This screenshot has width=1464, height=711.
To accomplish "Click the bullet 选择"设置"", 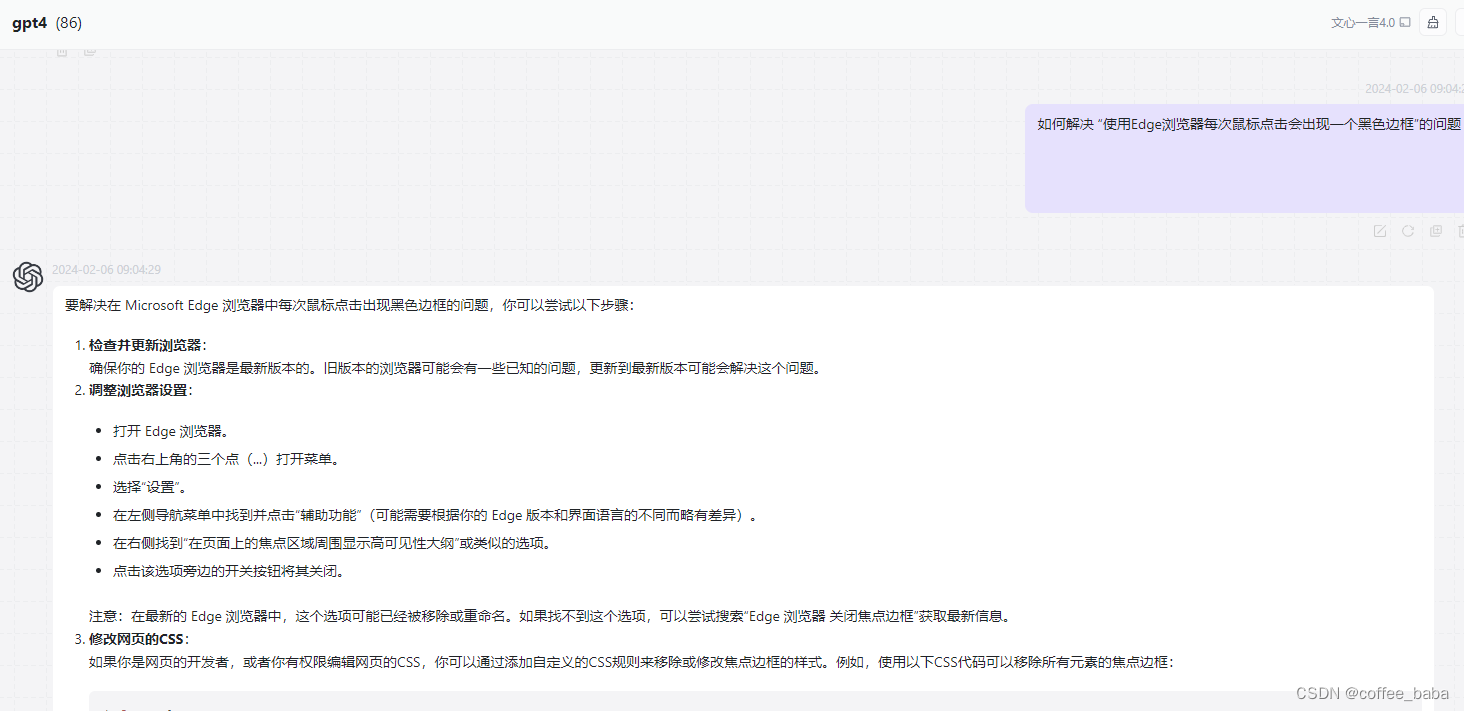I will coord(150,488).
